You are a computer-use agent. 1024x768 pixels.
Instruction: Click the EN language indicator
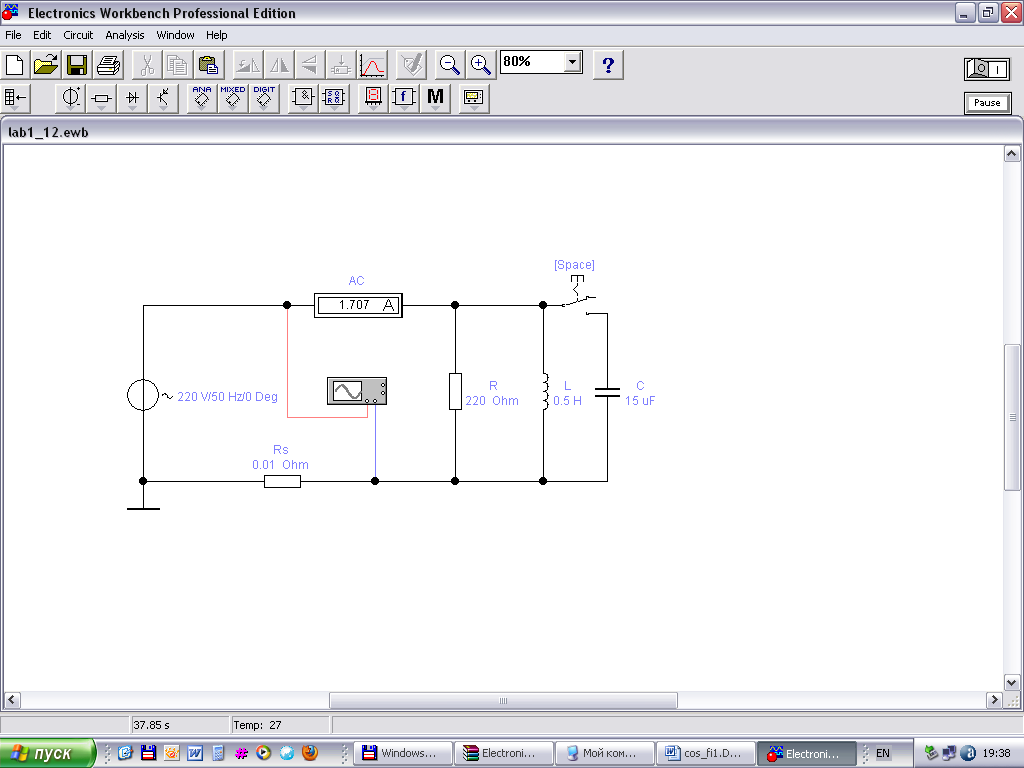[x=882, y=753]
